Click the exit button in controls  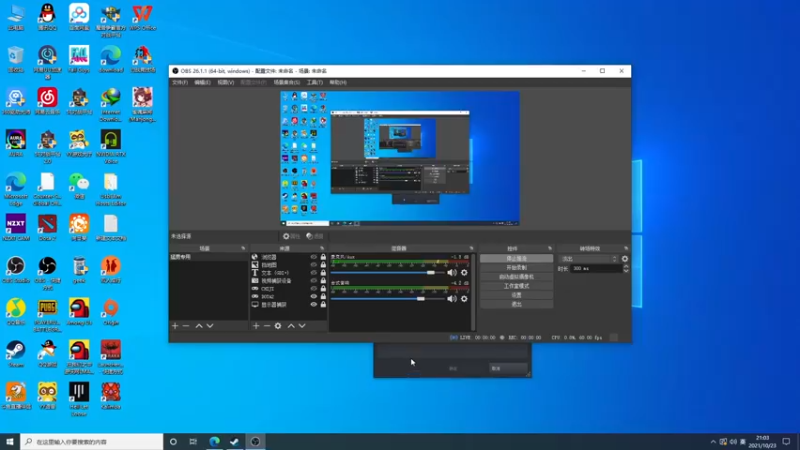pyautogui.click(x=516, y=305)
